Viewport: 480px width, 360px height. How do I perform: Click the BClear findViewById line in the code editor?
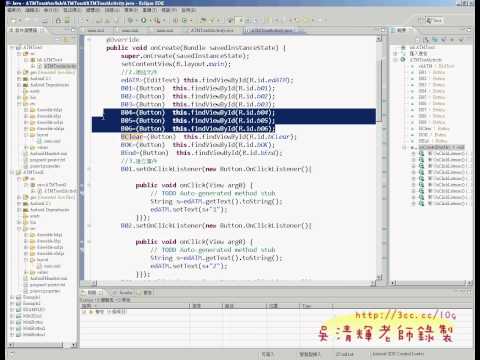209,137
